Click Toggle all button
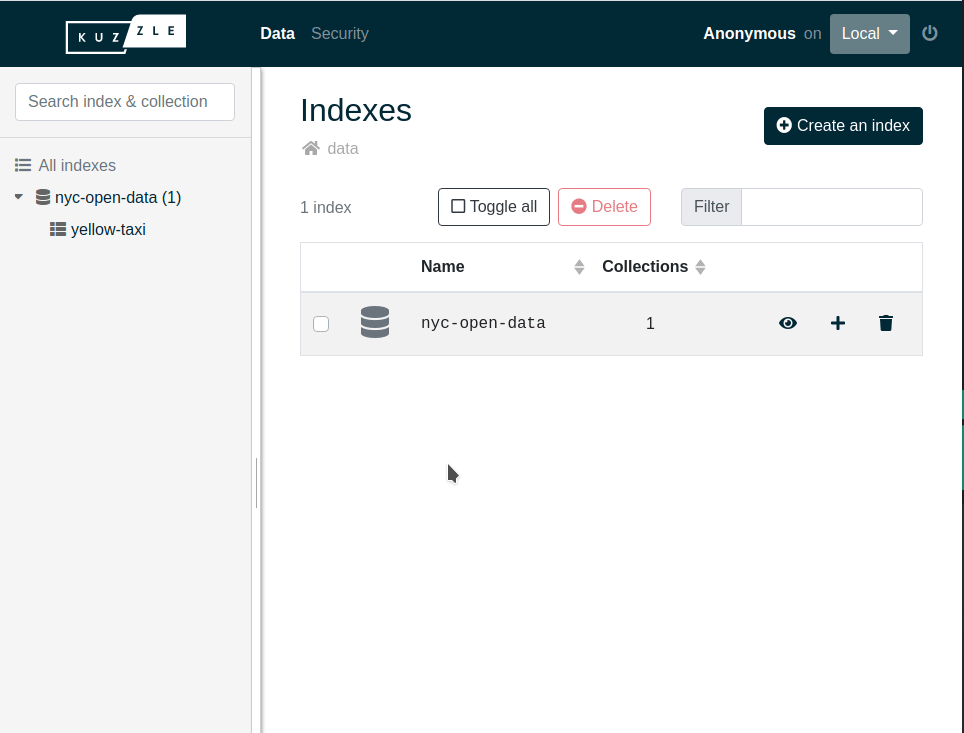 click(494, 207)
